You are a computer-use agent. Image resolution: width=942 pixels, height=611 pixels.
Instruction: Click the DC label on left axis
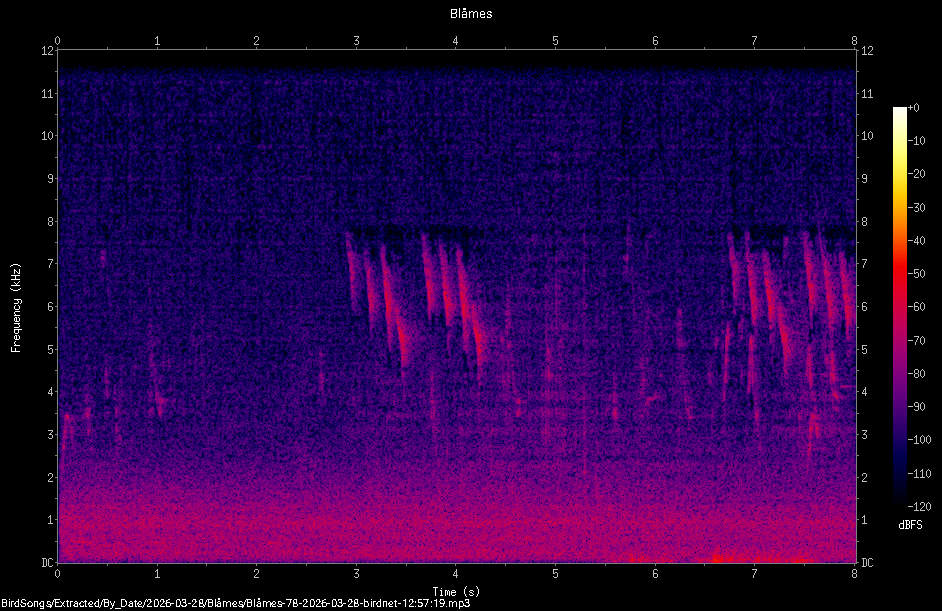(47, 563)
